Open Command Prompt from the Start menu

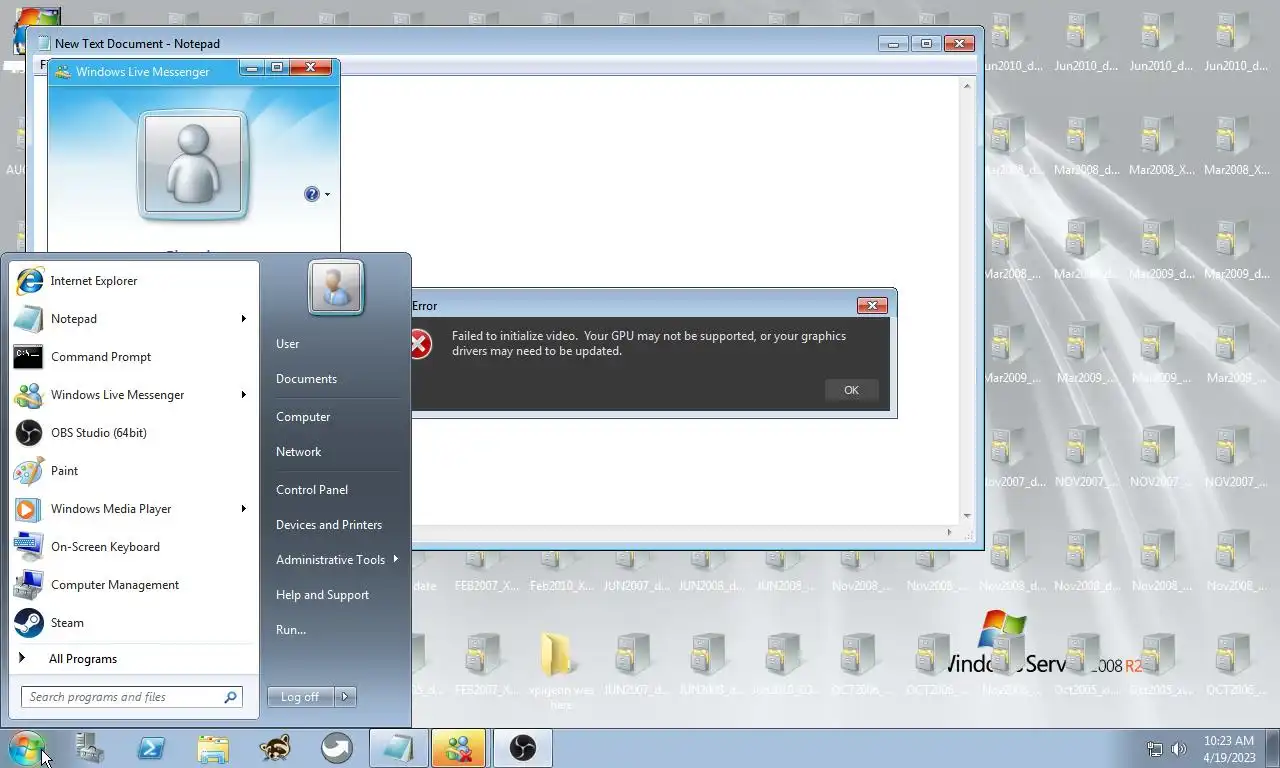pos(134,357)
